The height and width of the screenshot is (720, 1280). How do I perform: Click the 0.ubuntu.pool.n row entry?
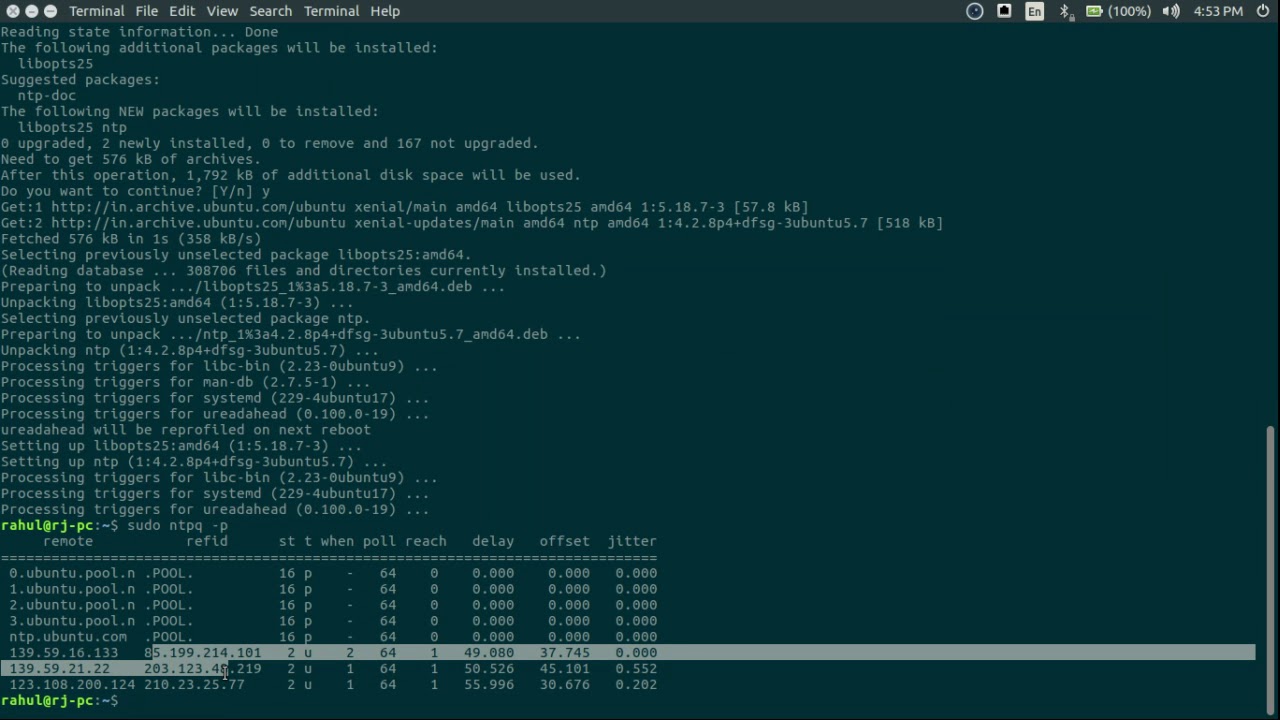tap(72, 573)
